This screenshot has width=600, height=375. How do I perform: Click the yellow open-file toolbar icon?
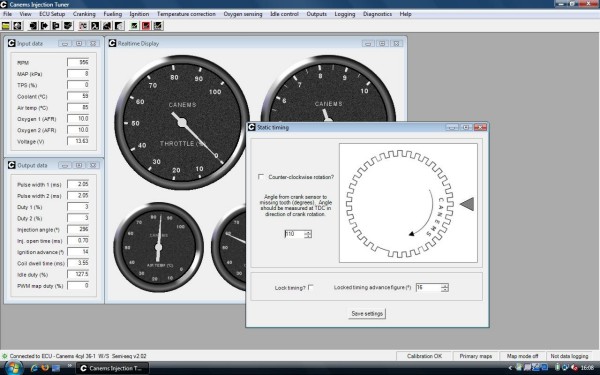click(x=6, y=26)
